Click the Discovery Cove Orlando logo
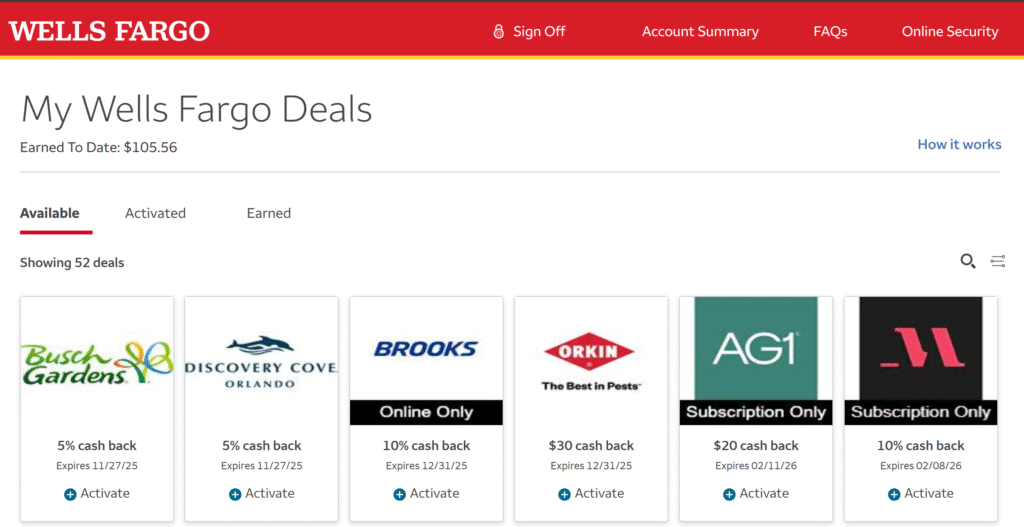Screen dimensions: 1024x527 tap(261, 362)
